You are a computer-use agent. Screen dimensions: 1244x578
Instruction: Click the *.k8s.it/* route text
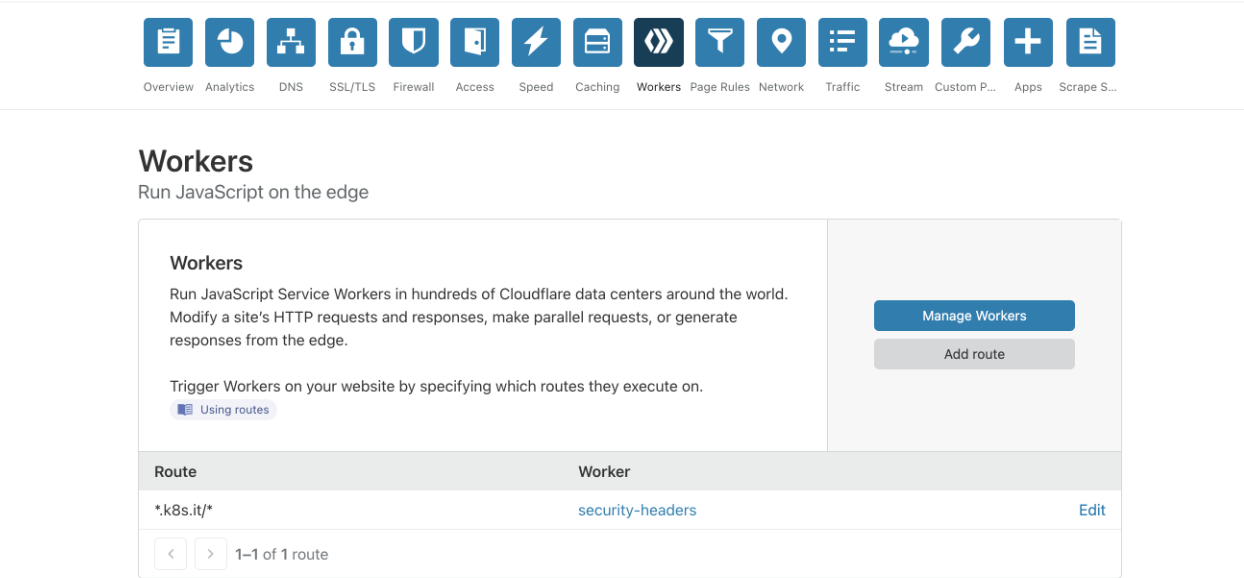pyautogui.click(x=184, y=510)
